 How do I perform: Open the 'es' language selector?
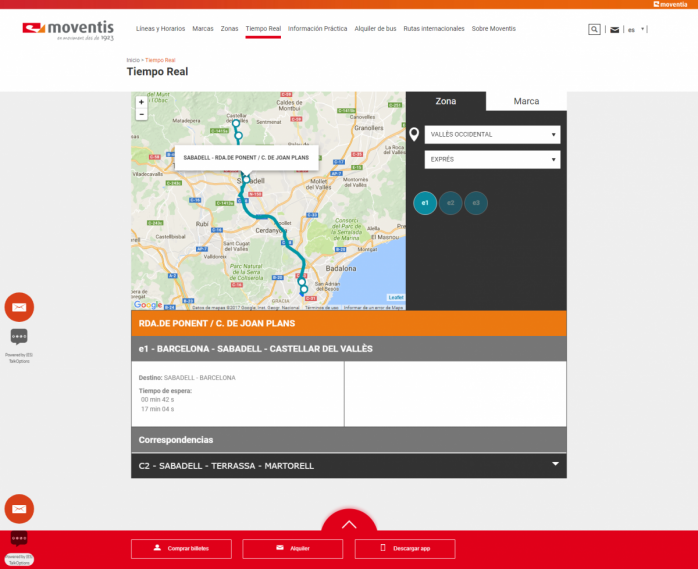(x=636, y=30)
